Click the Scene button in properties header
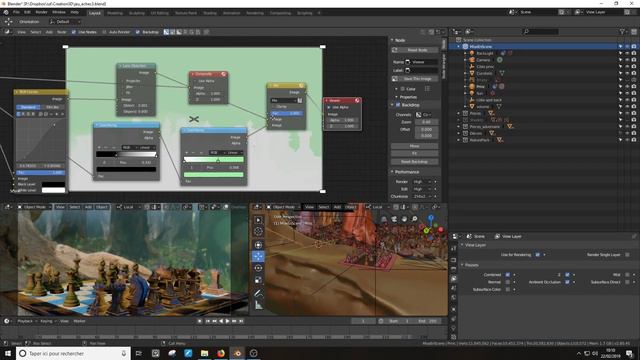Image resolution: width=640 pixels, height=360 pixels. pyautogui.click(x=476, y=236)
